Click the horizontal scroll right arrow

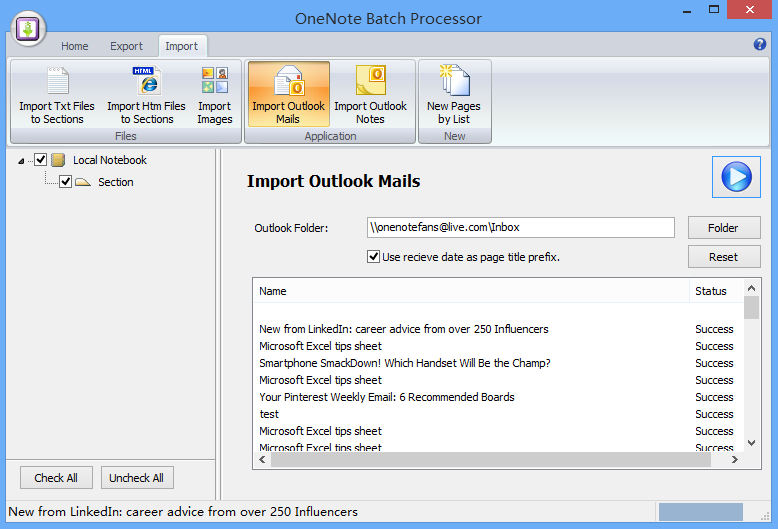click(735, 460)
